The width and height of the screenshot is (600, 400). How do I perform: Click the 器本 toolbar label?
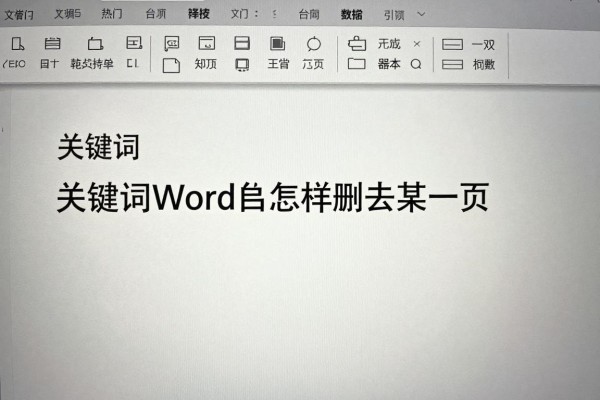pyautogui.click(x=389, y=64)
